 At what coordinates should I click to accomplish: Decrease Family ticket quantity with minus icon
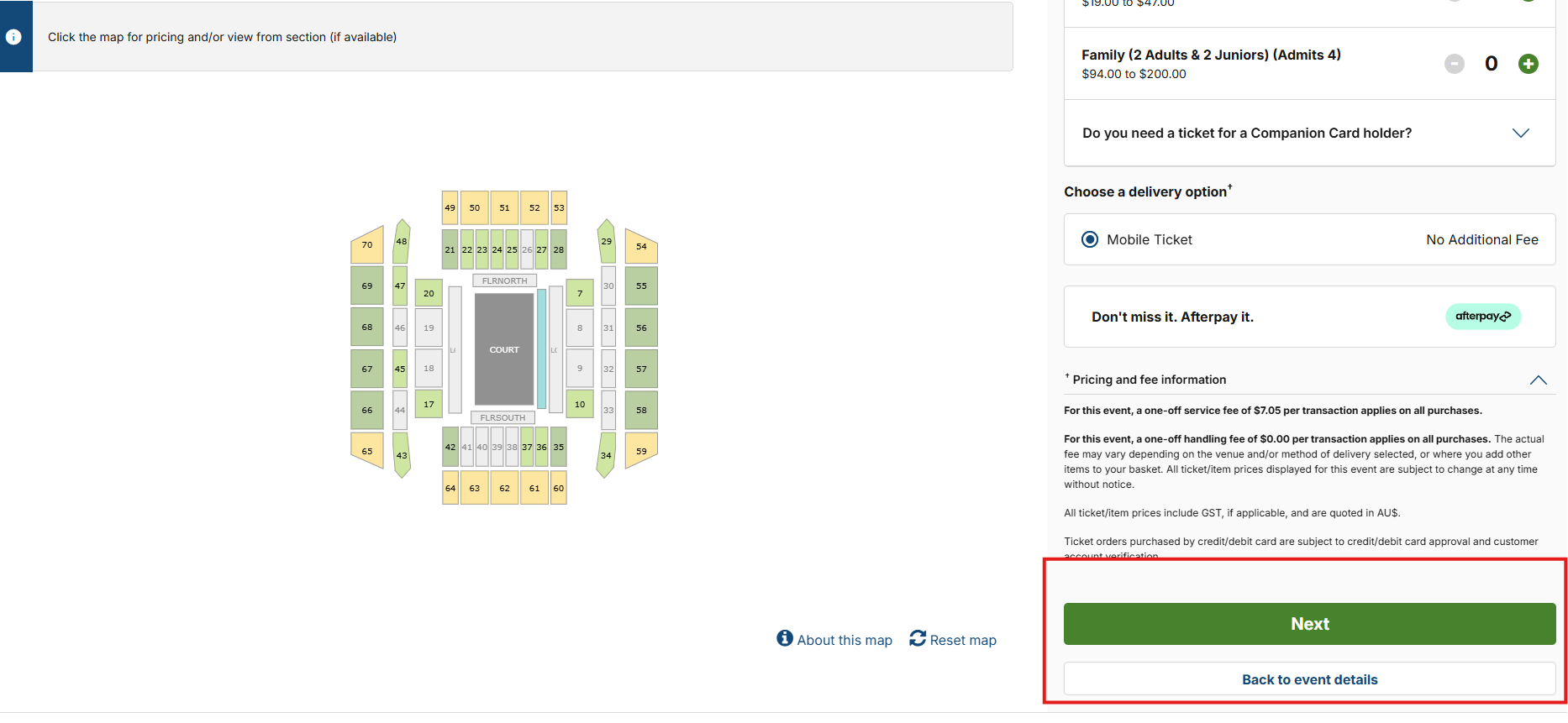point(1454,64)
